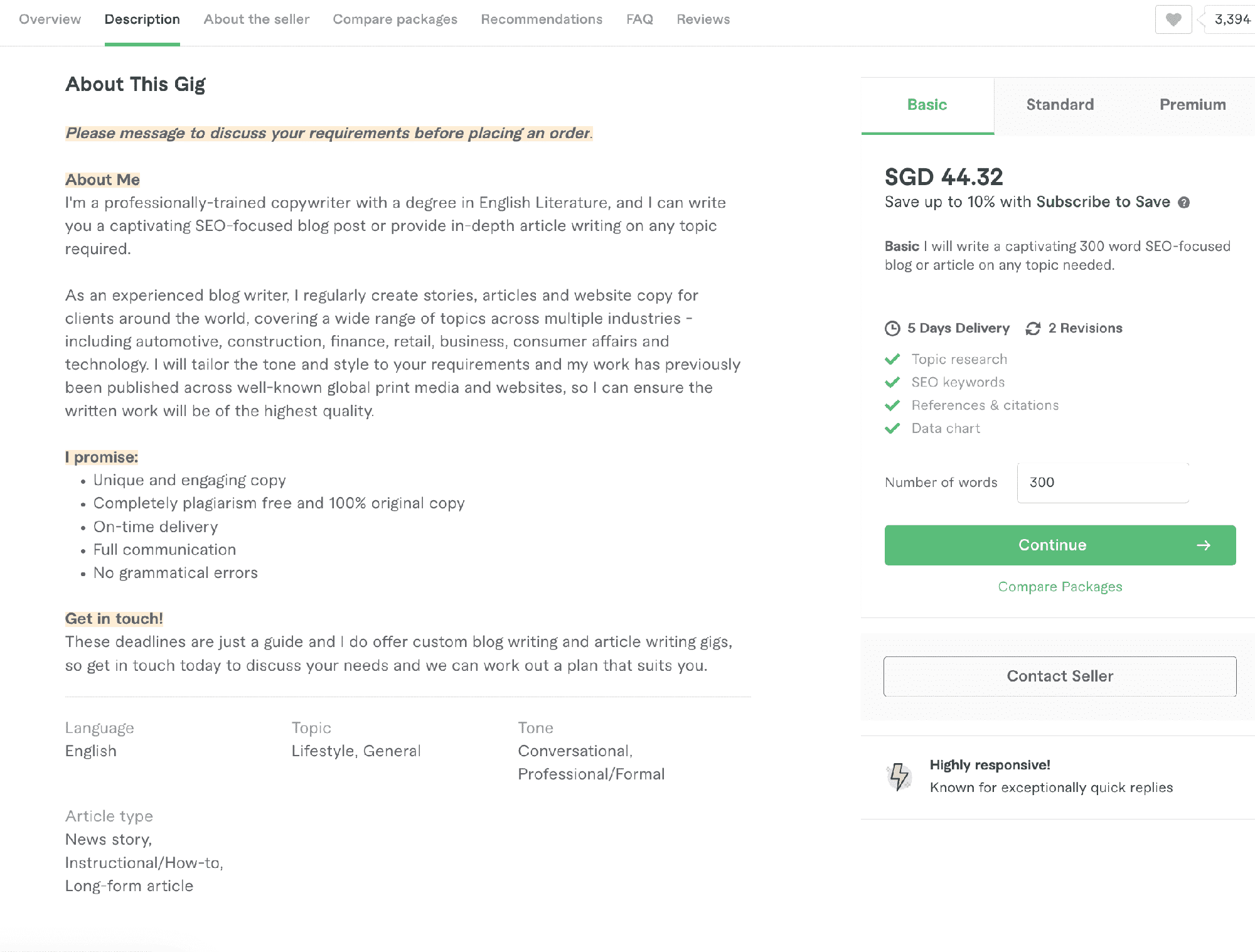Click the topic research checkmark icon
Screen dimensions: 1255x952
[892, 358]
